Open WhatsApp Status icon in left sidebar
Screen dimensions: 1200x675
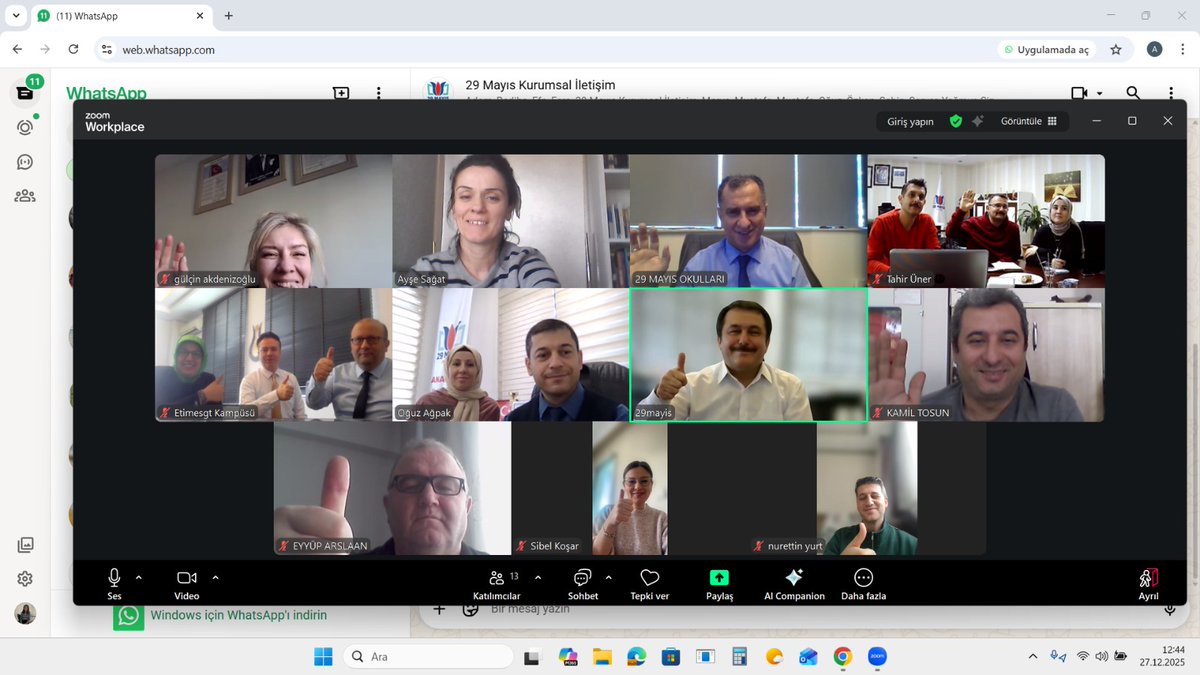pyautogui.click(x=25, y=127)
